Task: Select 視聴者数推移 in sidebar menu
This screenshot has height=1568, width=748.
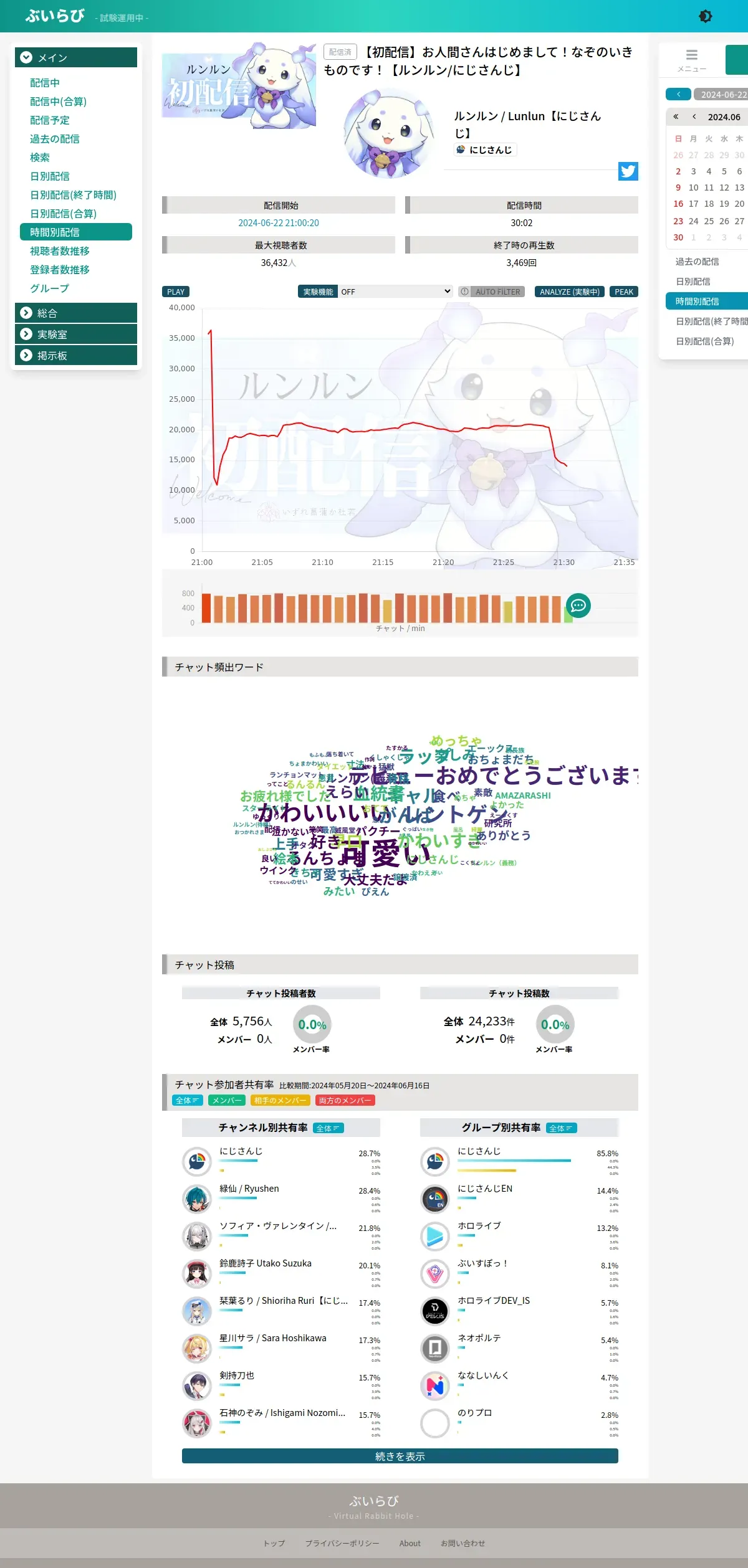Action: (60, 251)
